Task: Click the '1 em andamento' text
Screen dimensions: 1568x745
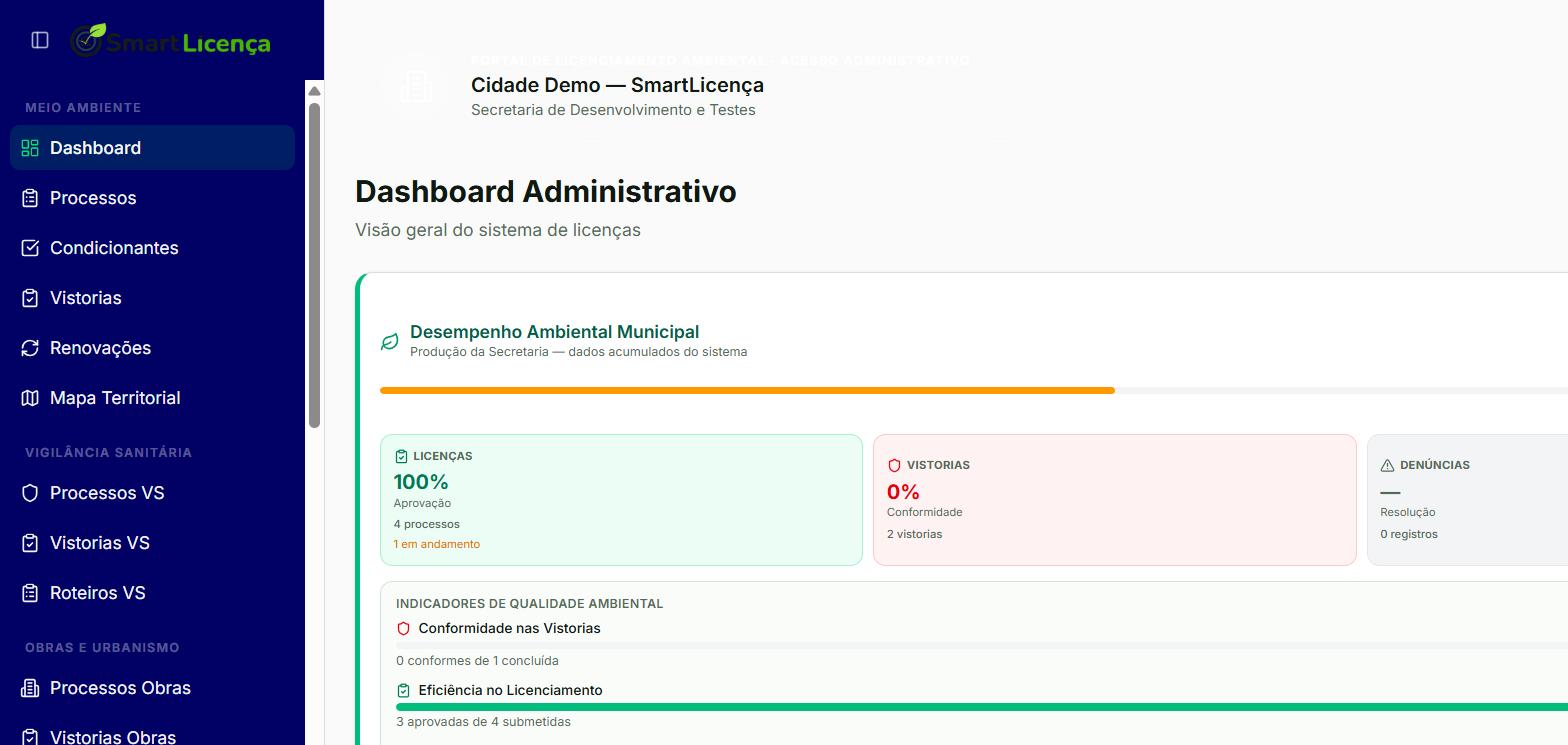Action: coord(436,544)
